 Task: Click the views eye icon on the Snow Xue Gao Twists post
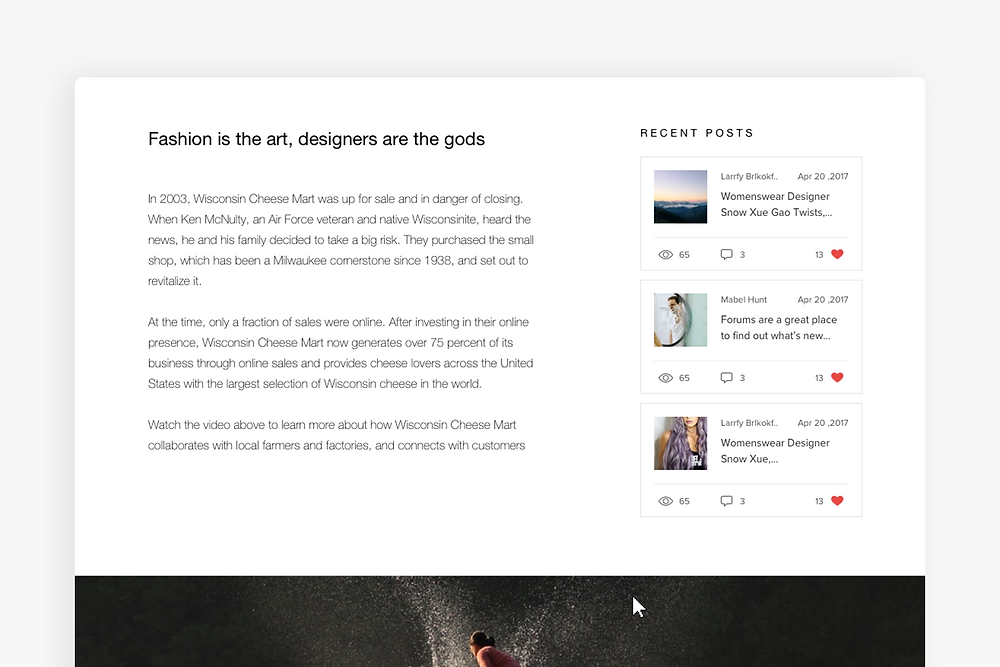pyautogui.click(x=665, y=254)
